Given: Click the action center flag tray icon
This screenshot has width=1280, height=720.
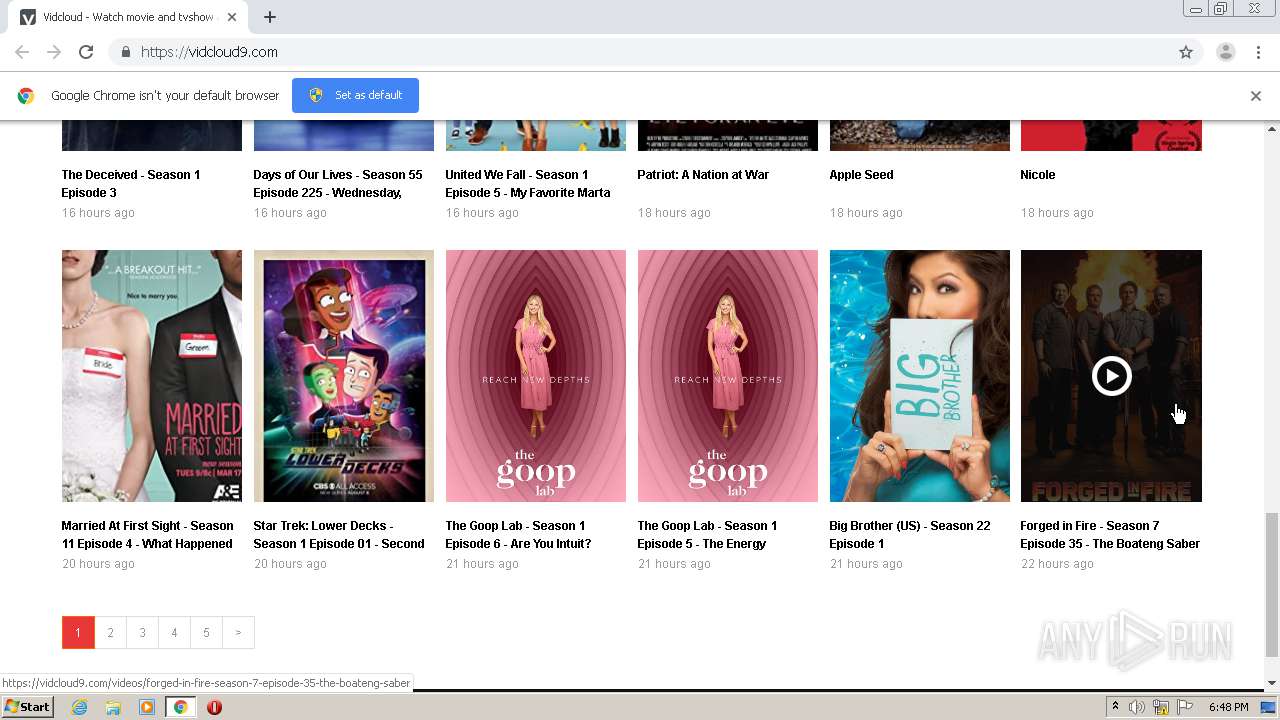Looking at the screenshot, I should tap(1185, 707).
